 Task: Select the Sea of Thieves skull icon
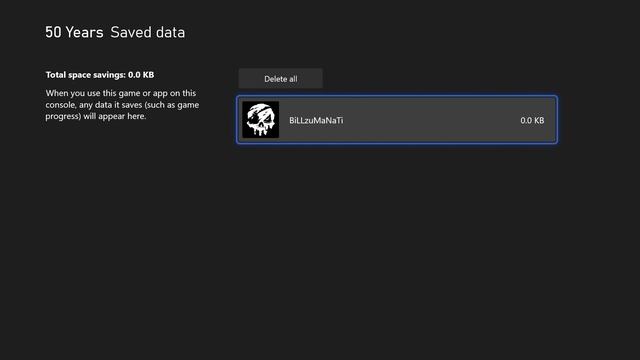pos(260,120)
